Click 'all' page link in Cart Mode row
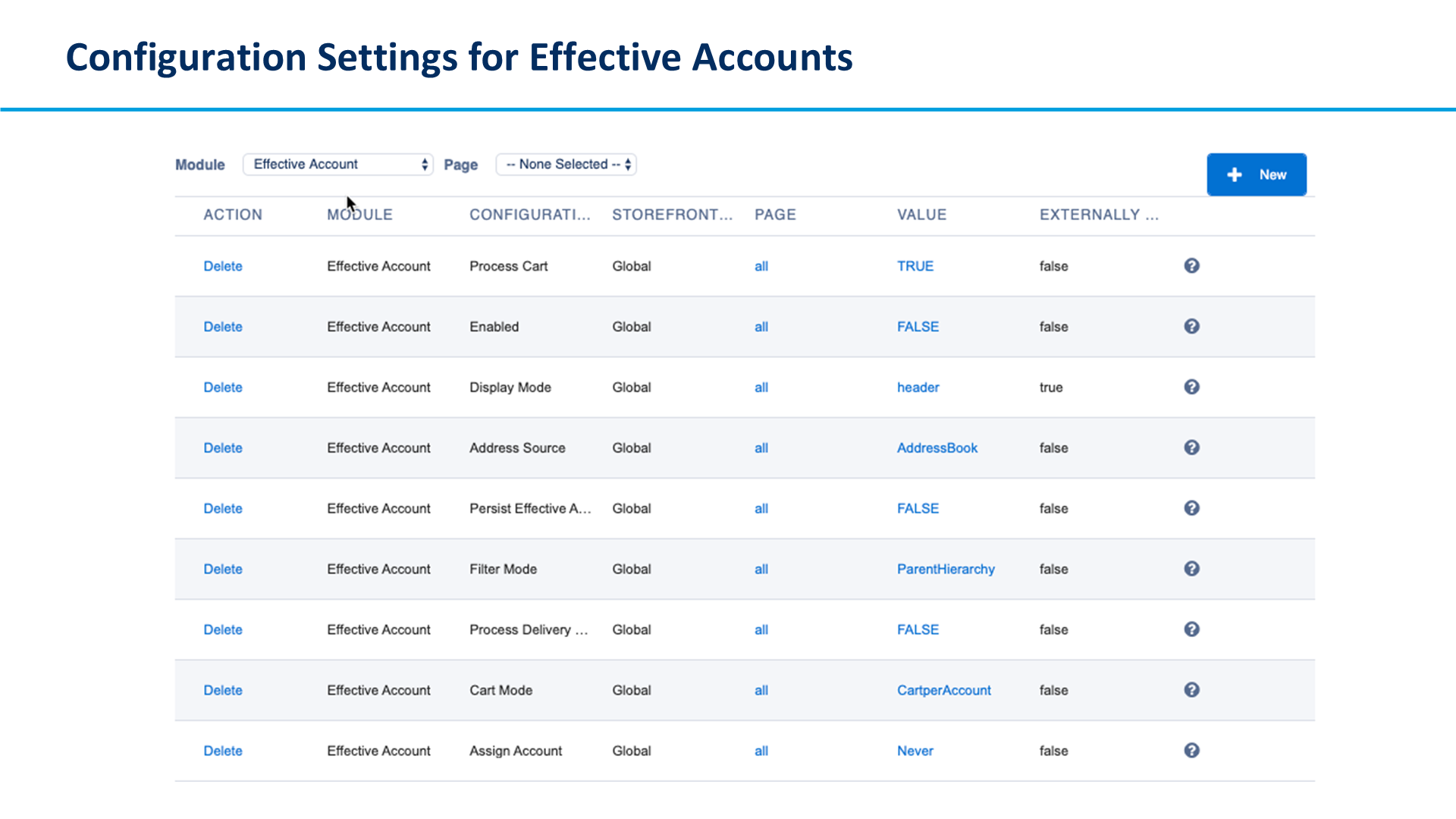The width and height of the screenshot is (1456, 819). (x=761, y=691)
